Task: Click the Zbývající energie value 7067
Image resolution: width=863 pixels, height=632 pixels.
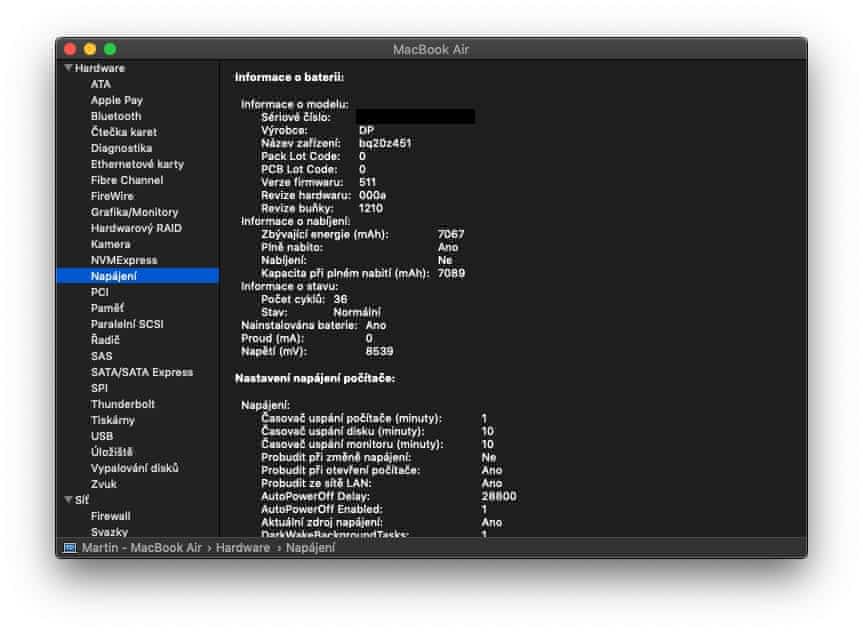Action: (x=451, y=234)
